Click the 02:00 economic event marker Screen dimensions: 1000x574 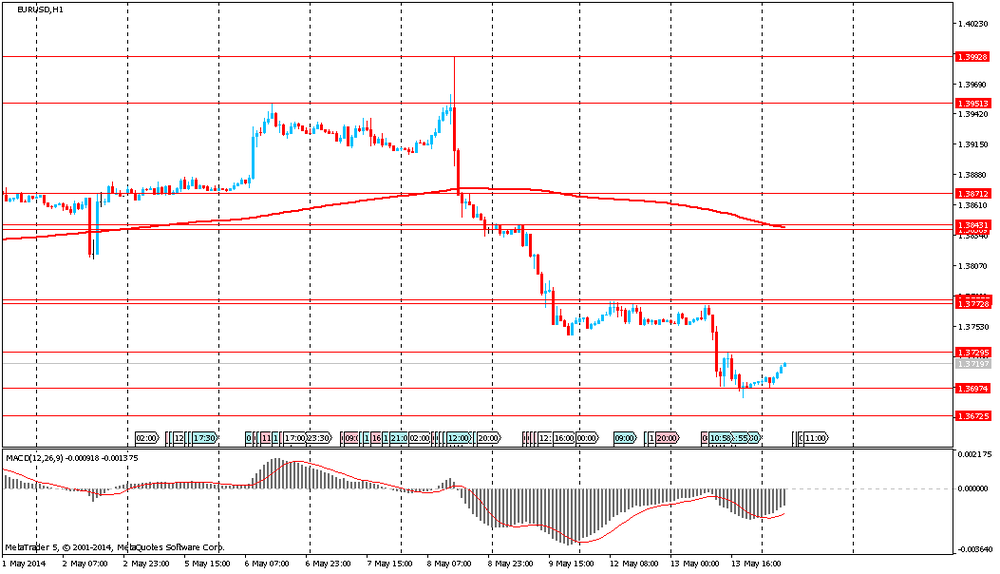(146, 438)
